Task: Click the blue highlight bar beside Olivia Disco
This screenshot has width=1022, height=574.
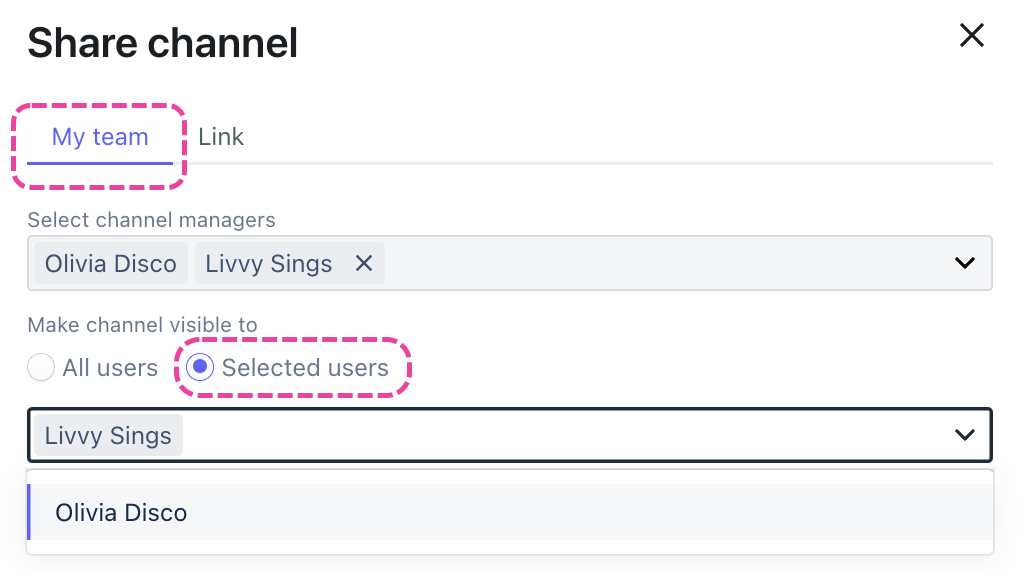Action: tap(29, 512)
